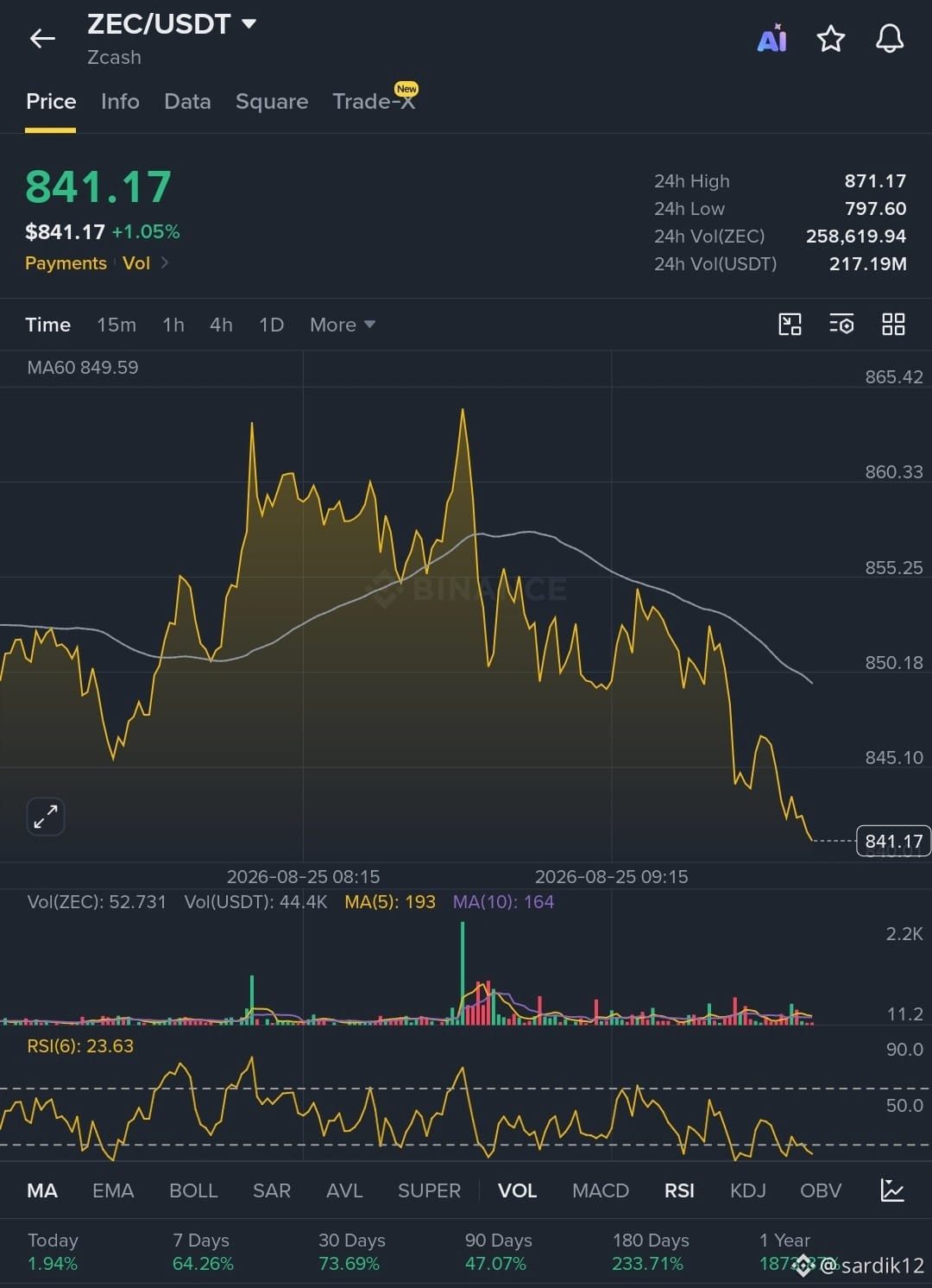Open the Trade-X tab
This screenshot has height=1288, width=932.
tap(375, 102)
